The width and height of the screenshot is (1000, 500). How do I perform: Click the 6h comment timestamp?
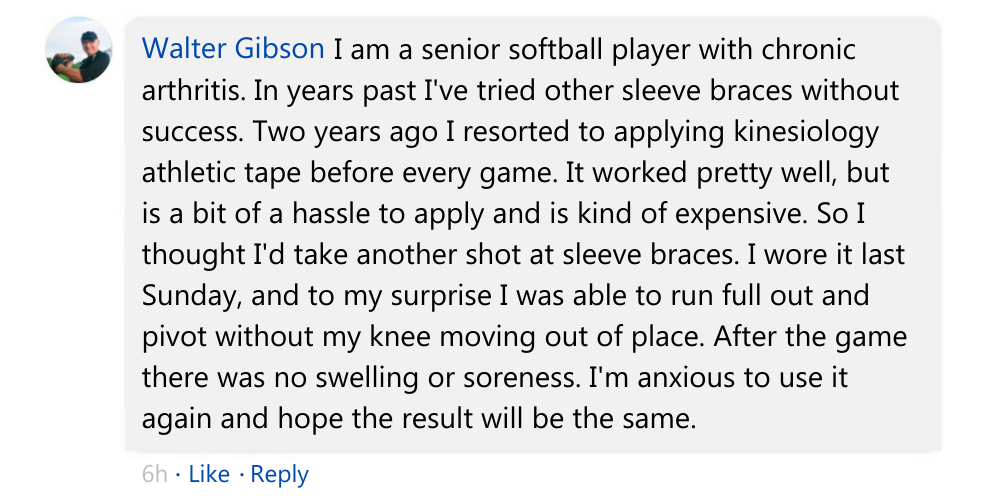(154, 474)
